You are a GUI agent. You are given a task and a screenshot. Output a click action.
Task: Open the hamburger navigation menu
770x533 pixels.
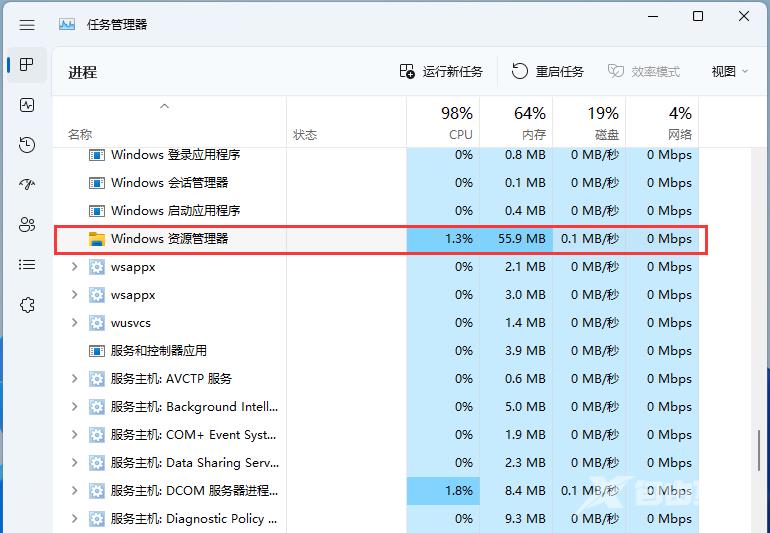point(27,25)
